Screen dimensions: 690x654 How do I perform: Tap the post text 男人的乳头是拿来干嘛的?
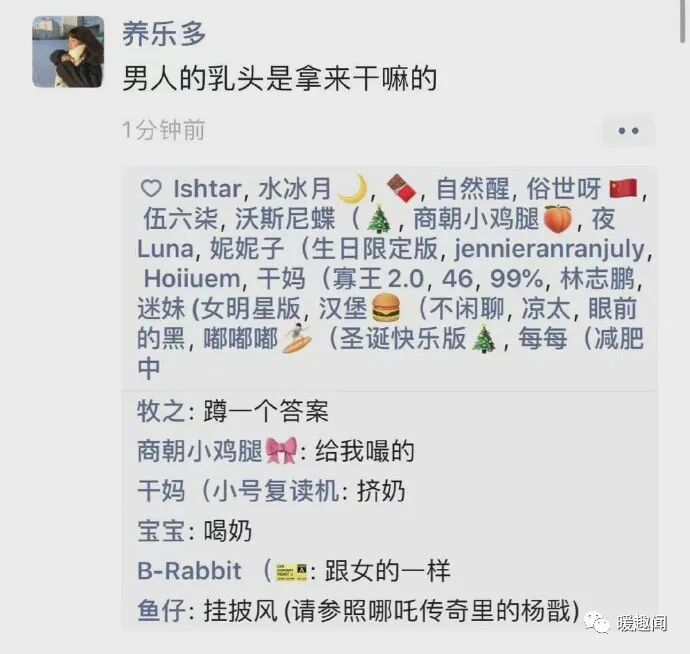(x=280, y=79)
